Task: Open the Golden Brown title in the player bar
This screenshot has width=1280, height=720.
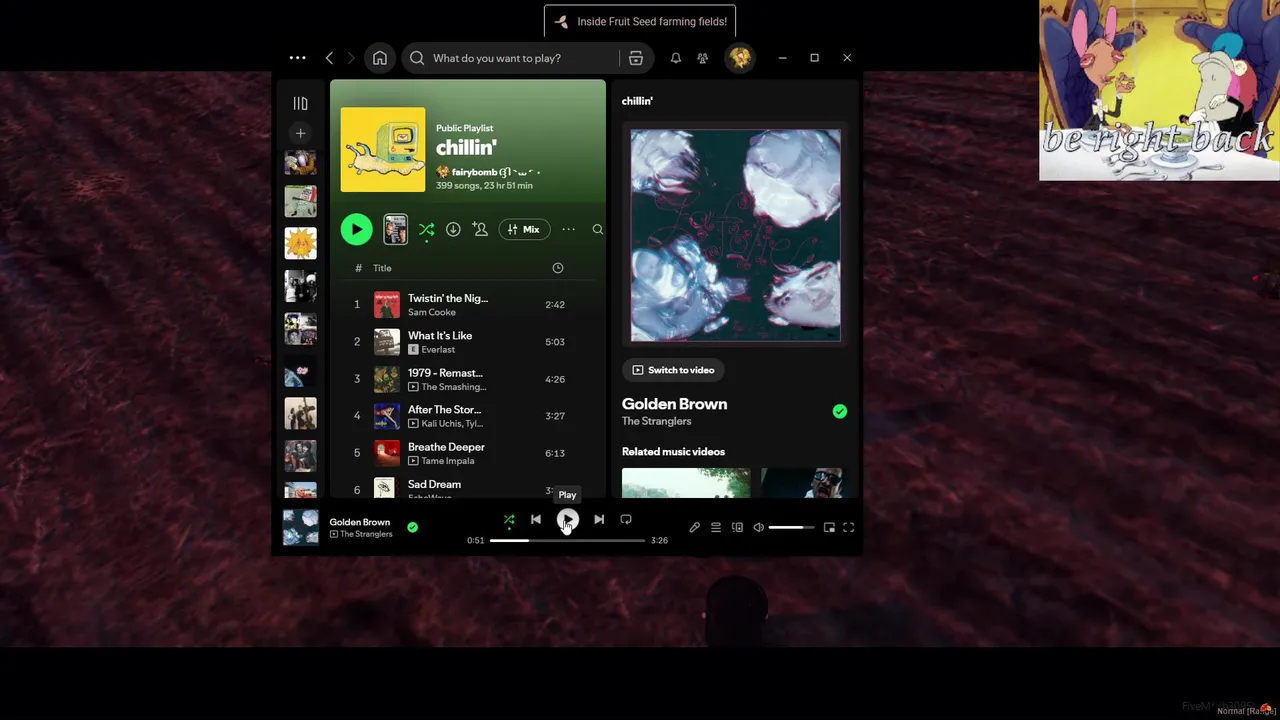Action: pyautogui.click(x=360, y=522)
